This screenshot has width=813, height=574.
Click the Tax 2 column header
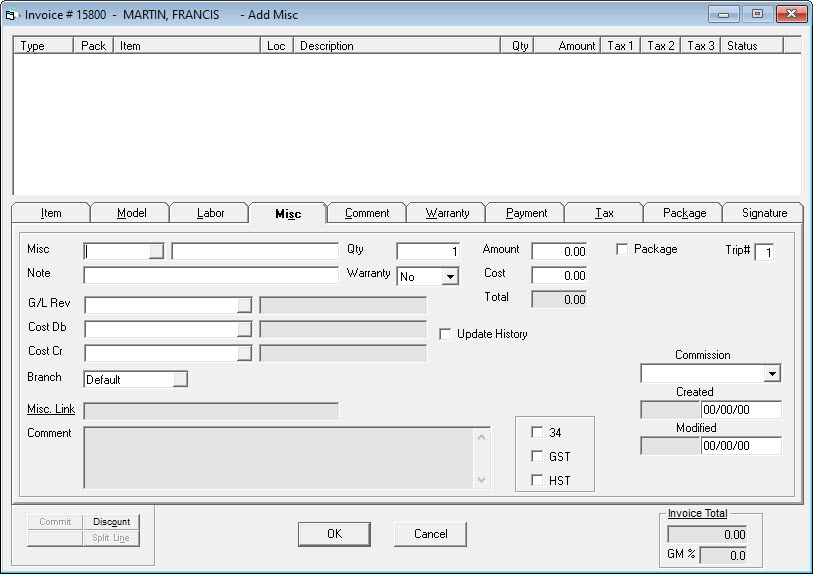661,46
